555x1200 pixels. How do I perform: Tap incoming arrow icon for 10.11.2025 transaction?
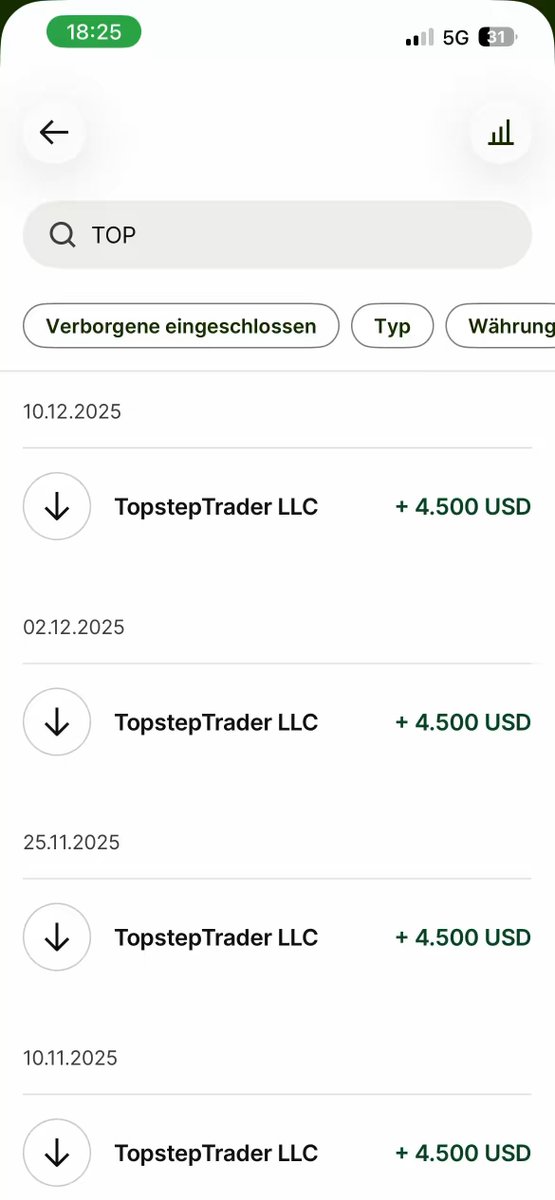(x=57, y=1153)
